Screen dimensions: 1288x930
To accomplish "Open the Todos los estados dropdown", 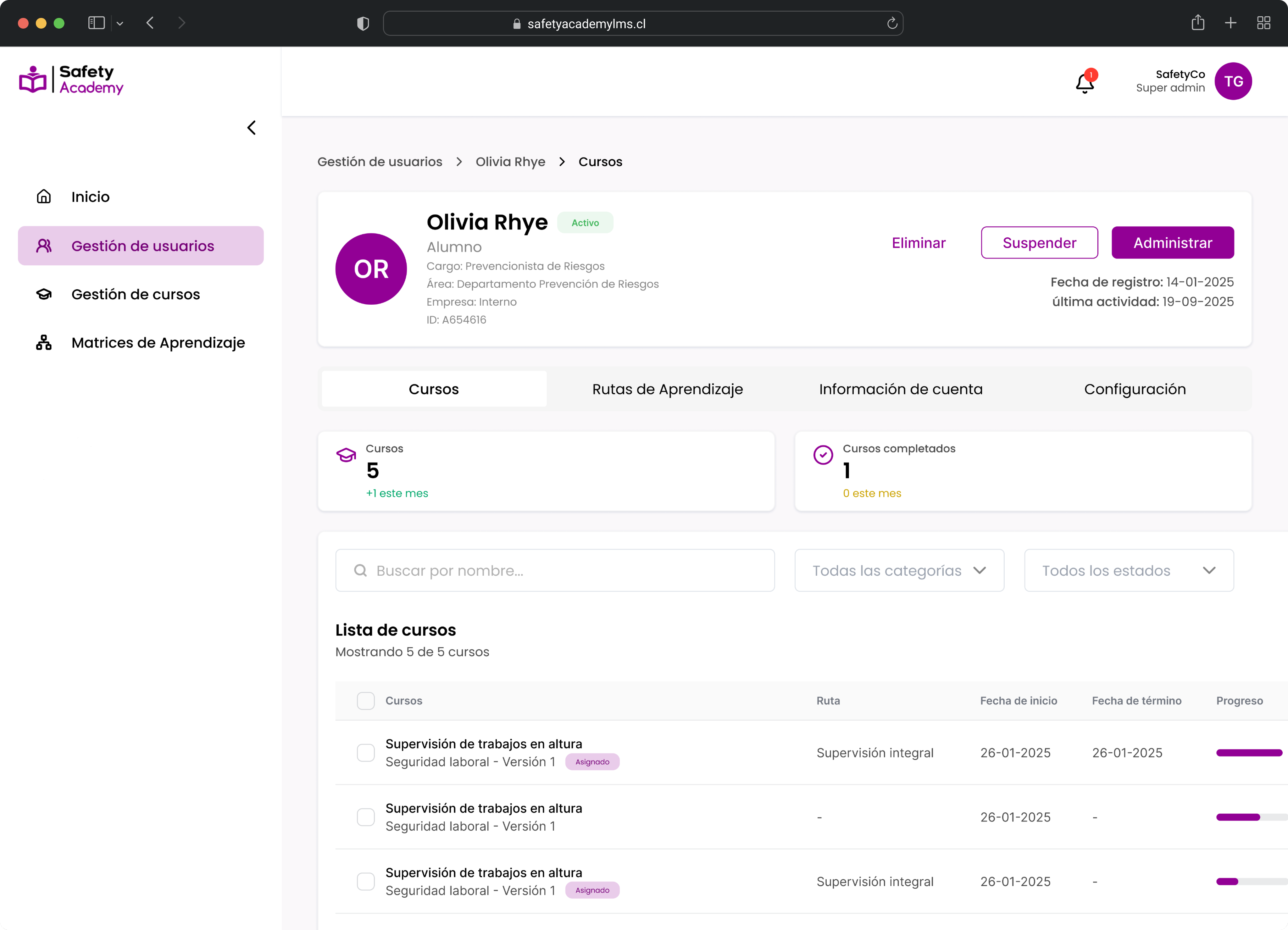I will [1129, 570].
